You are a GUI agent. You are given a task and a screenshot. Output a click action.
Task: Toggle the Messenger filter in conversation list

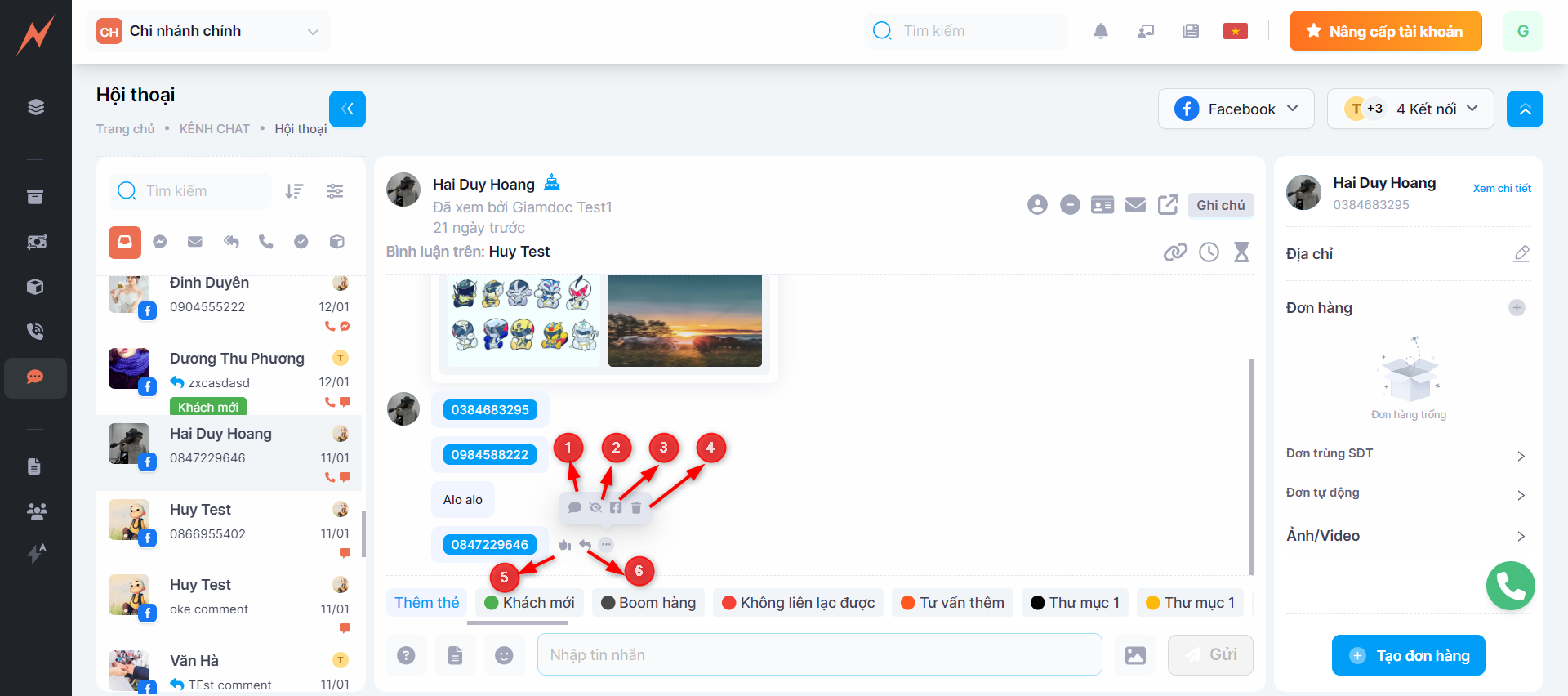click(x=160, y=242)
